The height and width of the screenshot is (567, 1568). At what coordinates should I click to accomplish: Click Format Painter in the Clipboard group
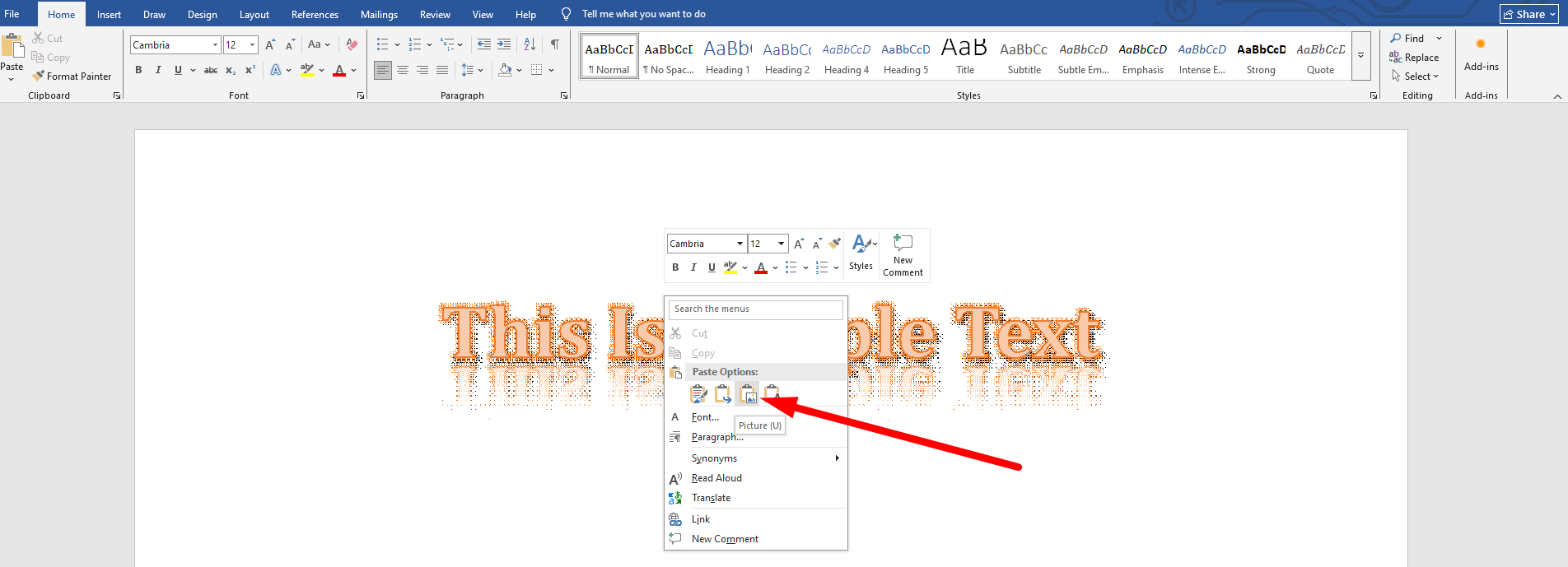[x=72, y=77]
